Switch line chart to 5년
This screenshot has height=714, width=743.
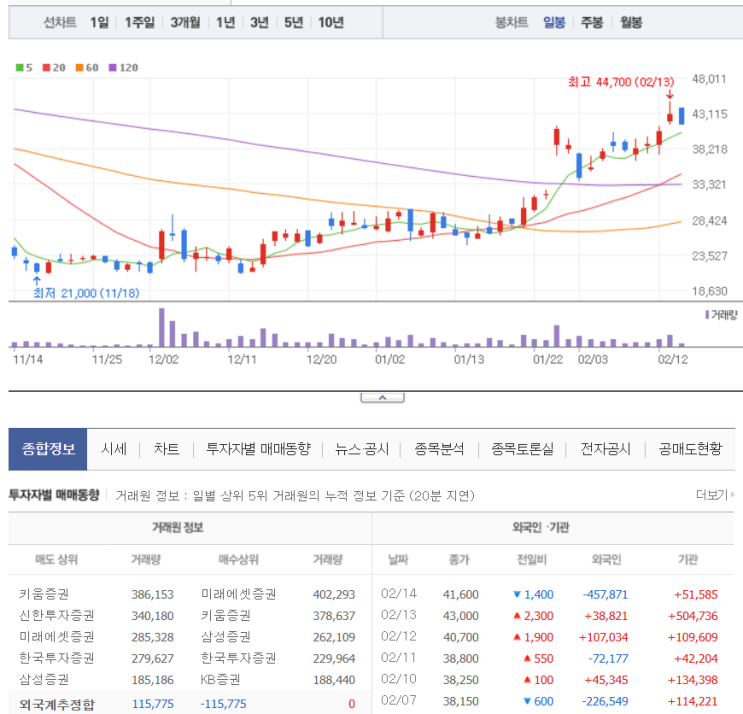pos(293,22)
